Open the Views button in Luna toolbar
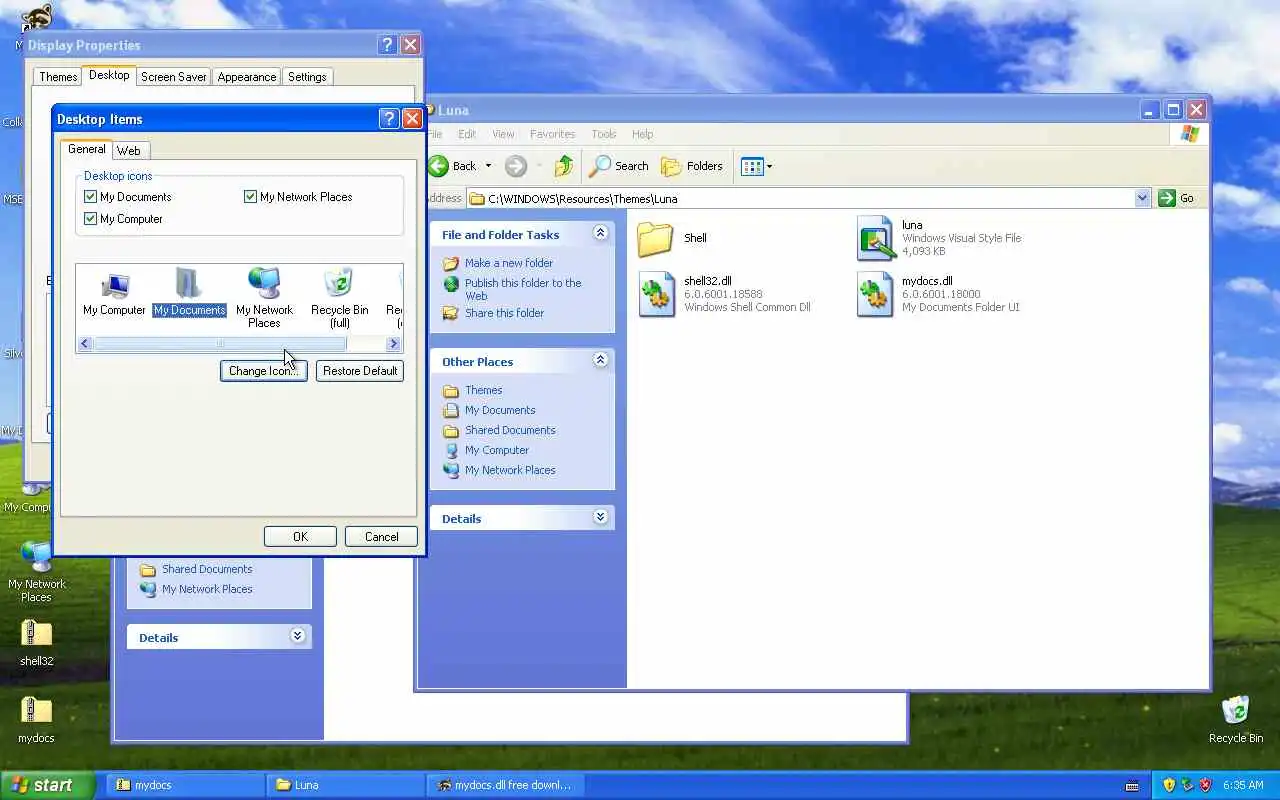Image resolution: width=1280 pixels, height=800 pixels. [752, 166]
